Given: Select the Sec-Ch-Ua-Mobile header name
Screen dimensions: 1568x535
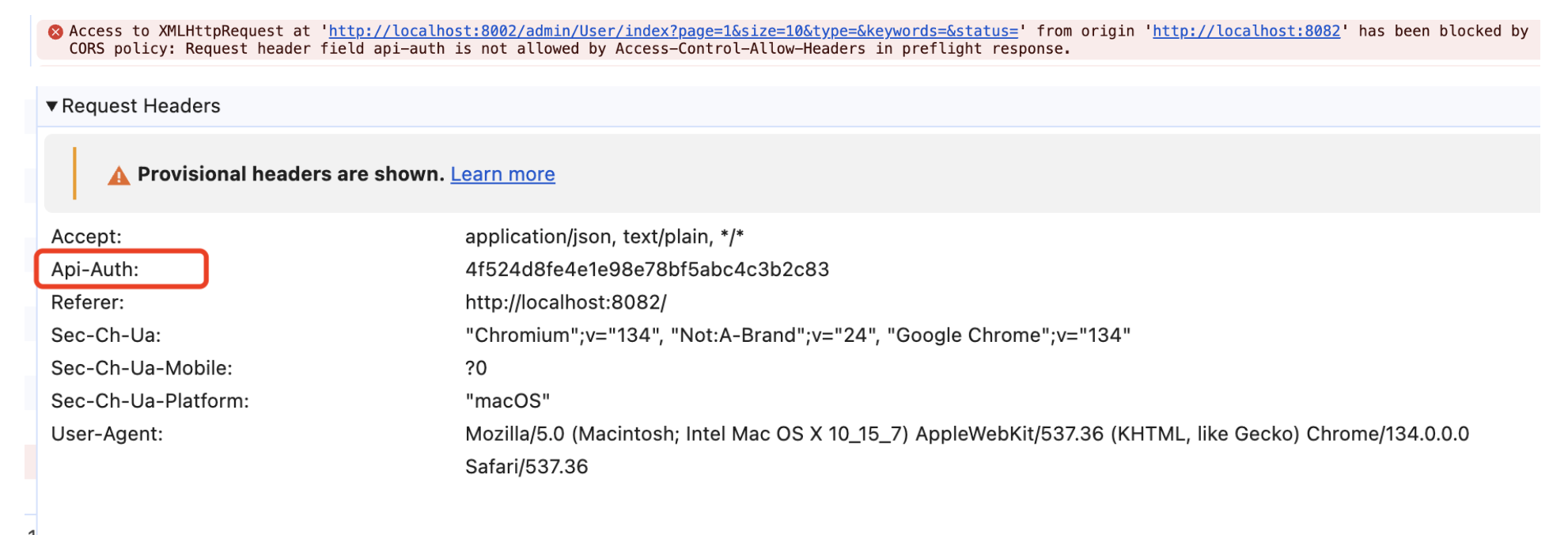Looking at the screenshot, I should pos(142,368).
